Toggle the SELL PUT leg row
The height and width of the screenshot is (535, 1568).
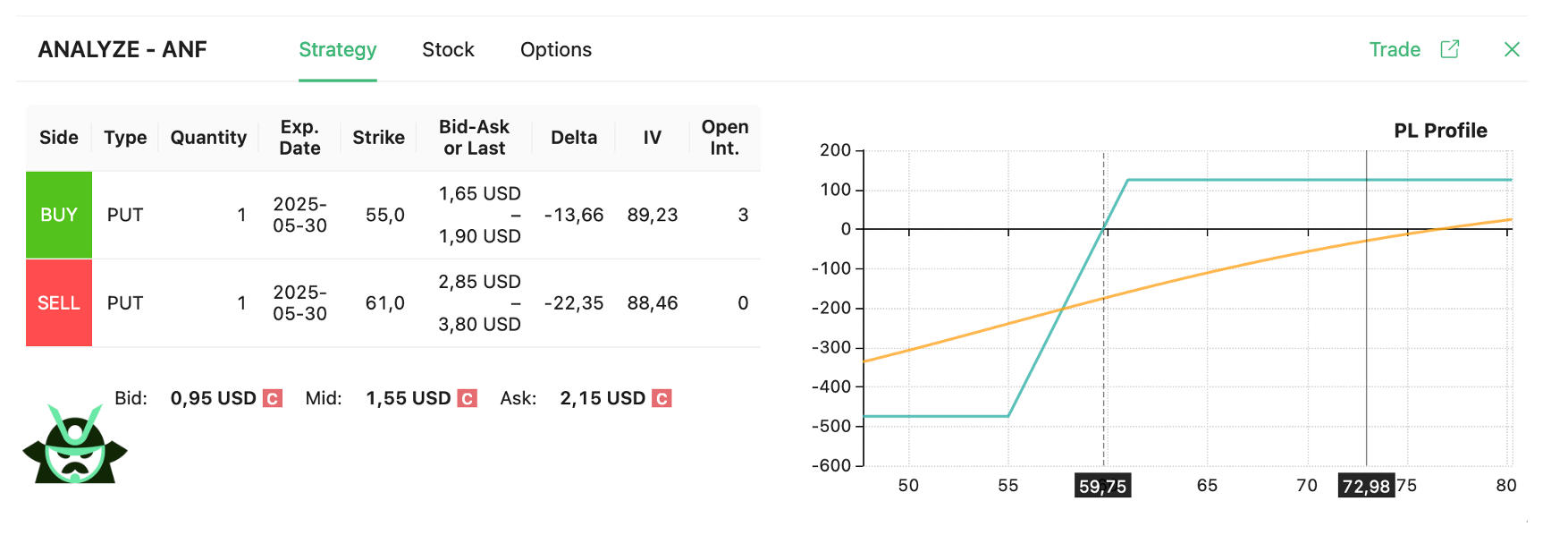click(402, 302)
